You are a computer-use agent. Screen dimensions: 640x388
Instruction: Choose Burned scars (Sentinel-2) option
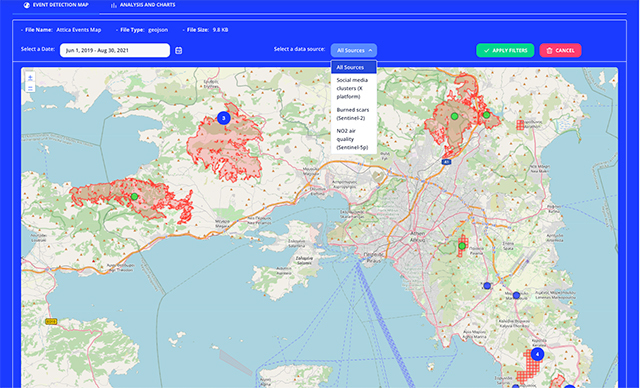point(354,114)
